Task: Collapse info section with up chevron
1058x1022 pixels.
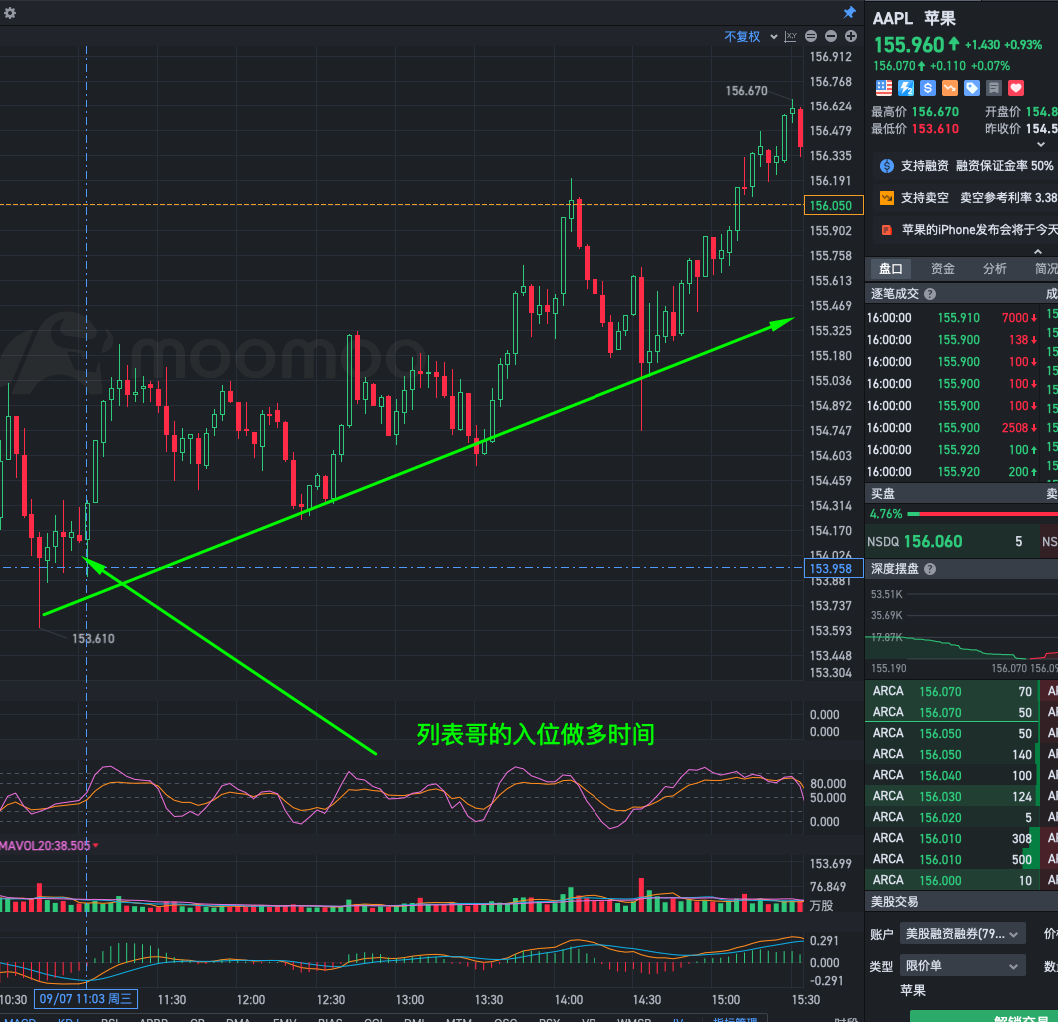Action: 1038,251
